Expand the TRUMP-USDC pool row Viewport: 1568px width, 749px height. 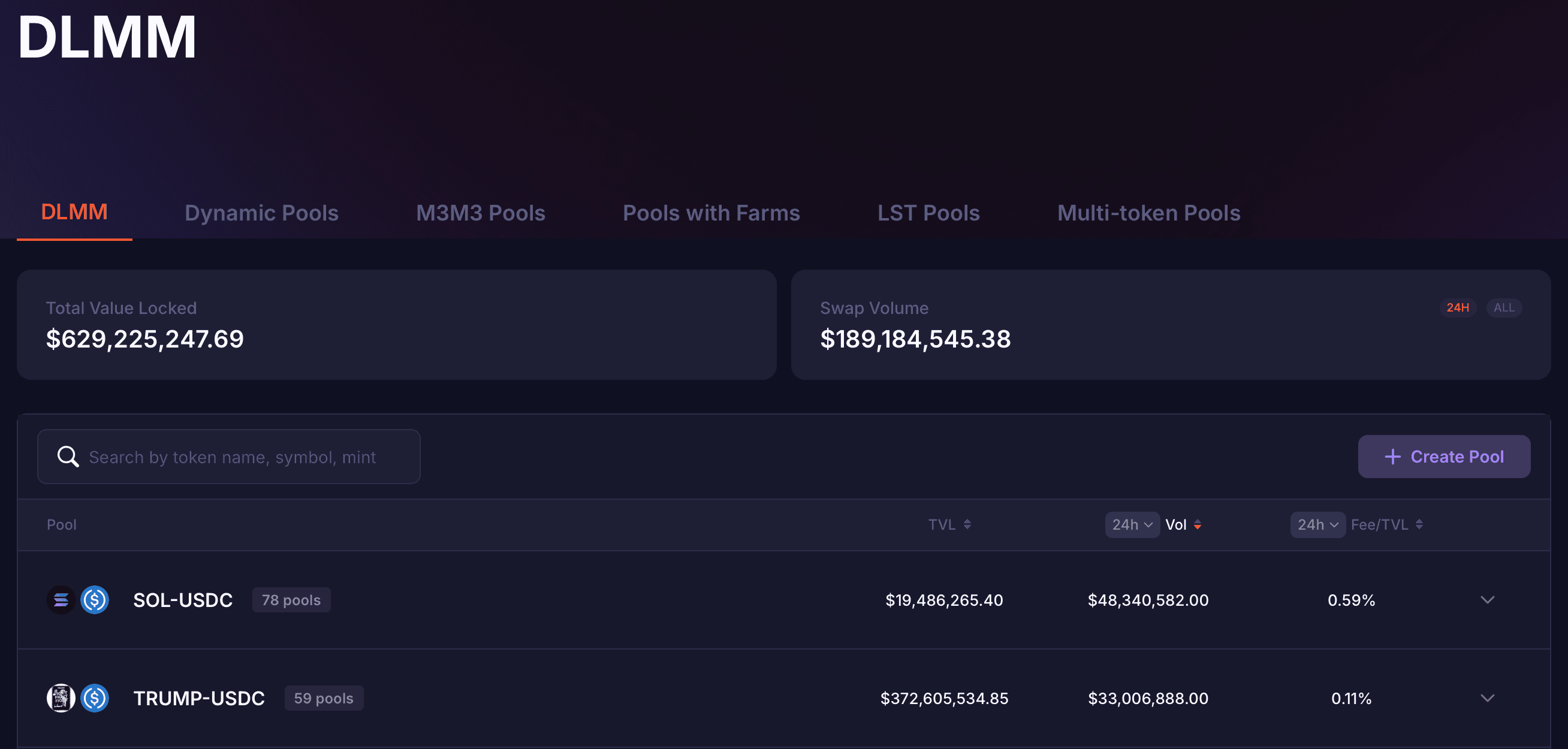tap(1487, 698)
